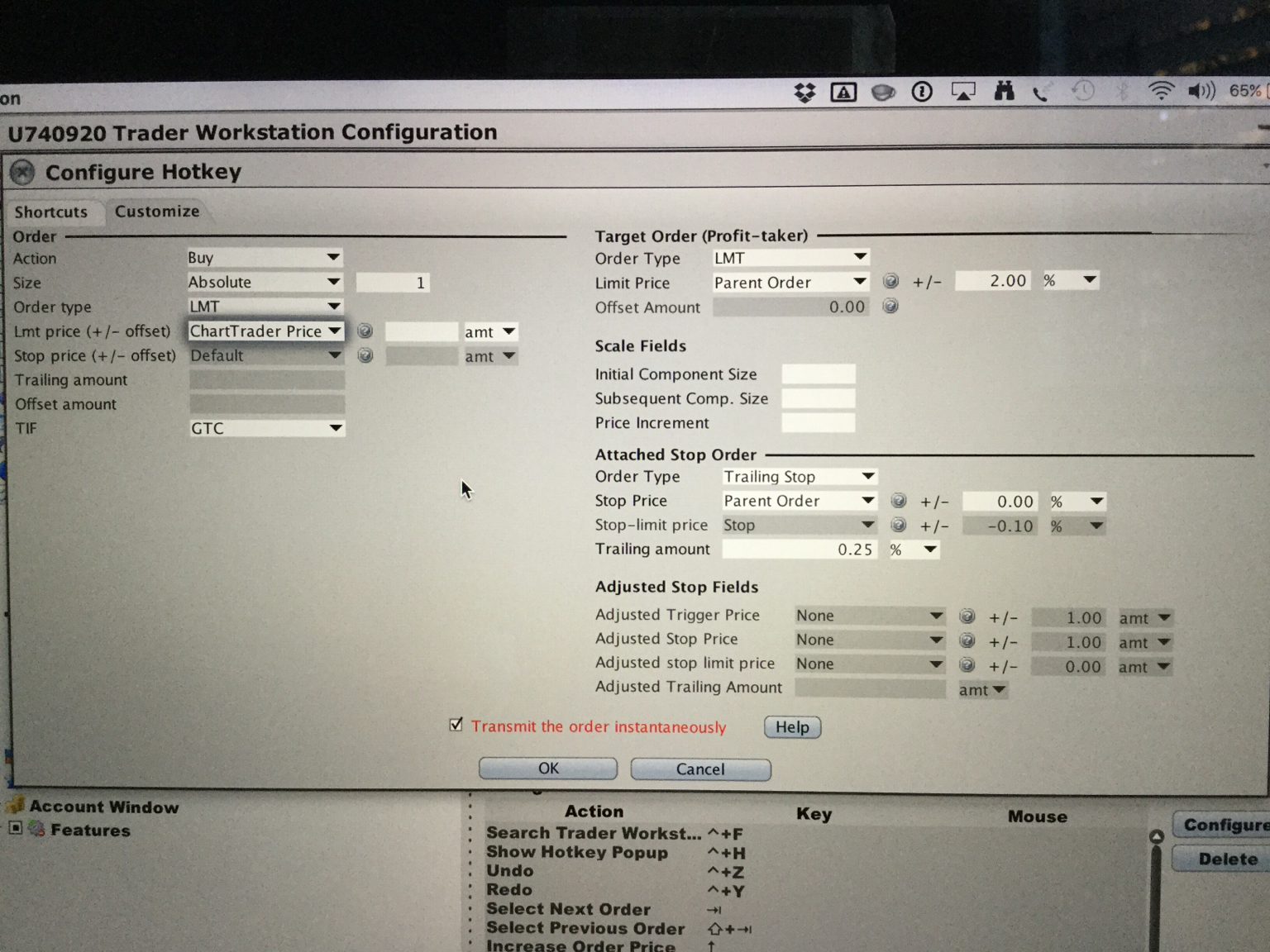Click the attached Stop Price offset field 0.00

[x=1000, y=502]
